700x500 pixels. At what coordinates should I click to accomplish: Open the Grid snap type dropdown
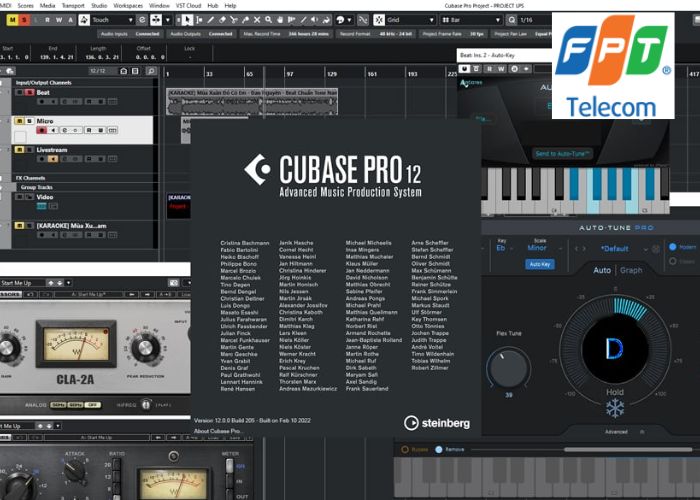[412, 19]
